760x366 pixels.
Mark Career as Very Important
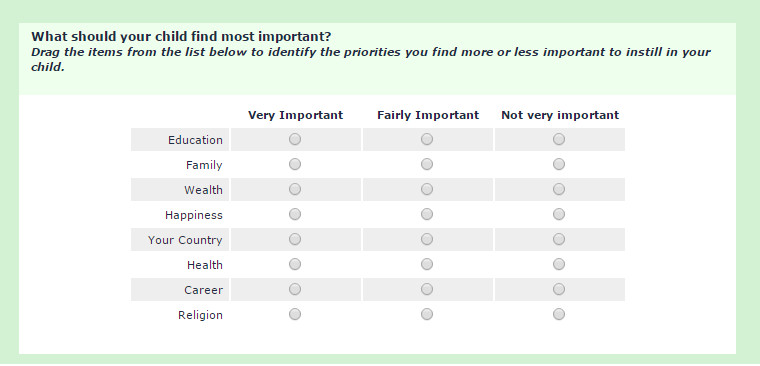pos(295,289)
